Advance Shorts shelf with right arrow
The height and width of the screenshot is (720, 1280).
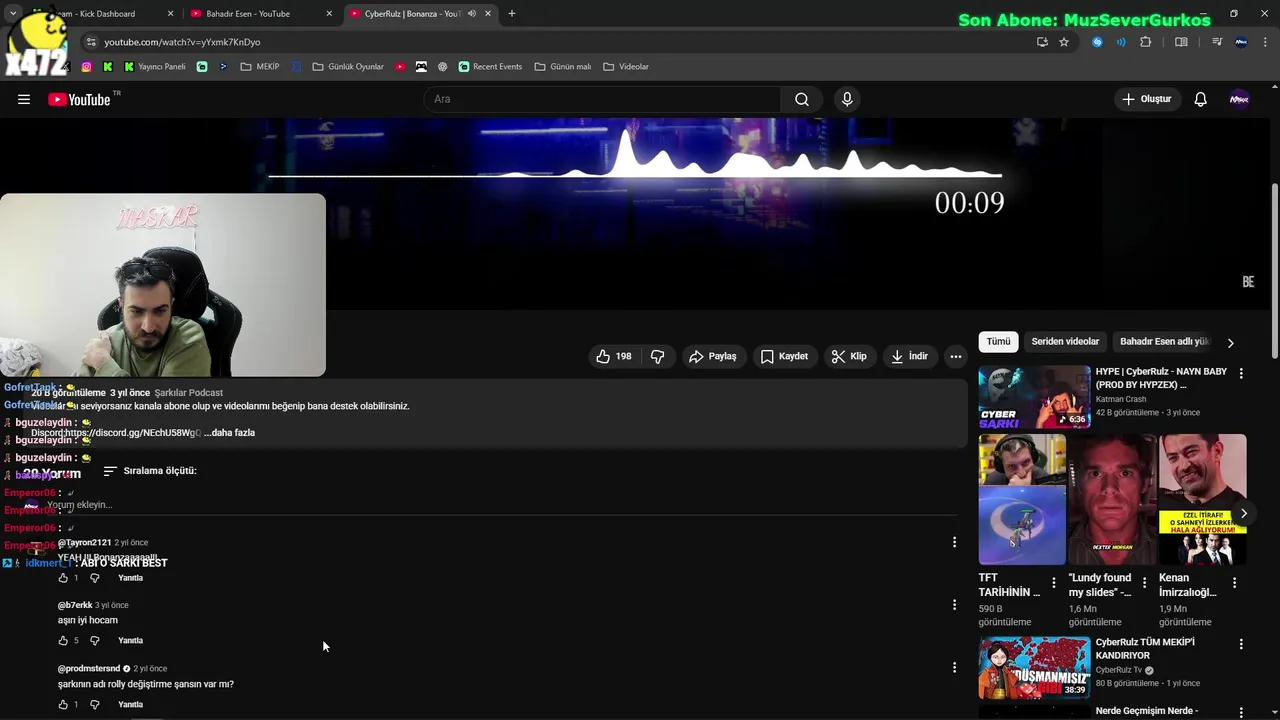click(1243, 513)
